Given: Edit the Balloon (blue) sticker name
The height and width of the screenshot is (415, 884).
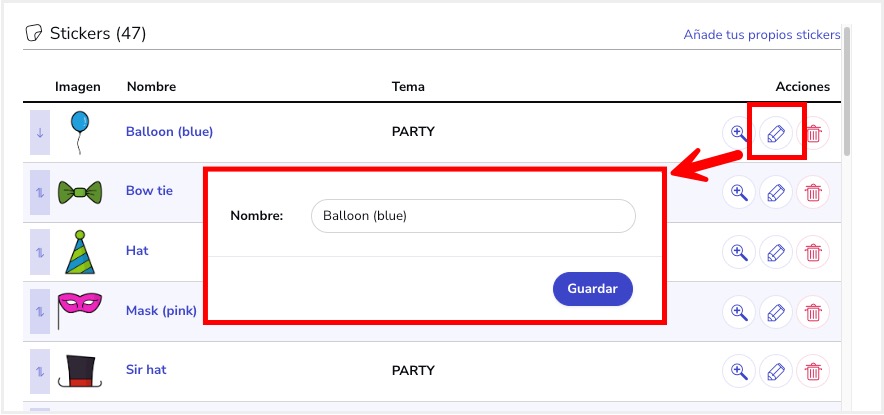Looking at the screenshot, I should 776,134.
